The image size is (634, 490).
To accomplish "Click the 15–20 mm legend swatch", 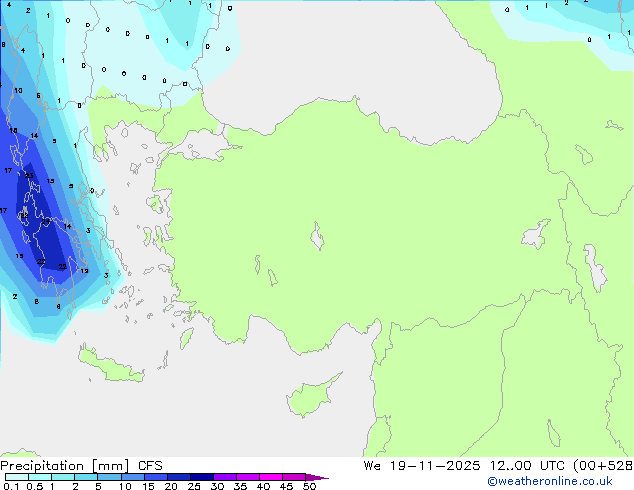I will click(156, 477).
